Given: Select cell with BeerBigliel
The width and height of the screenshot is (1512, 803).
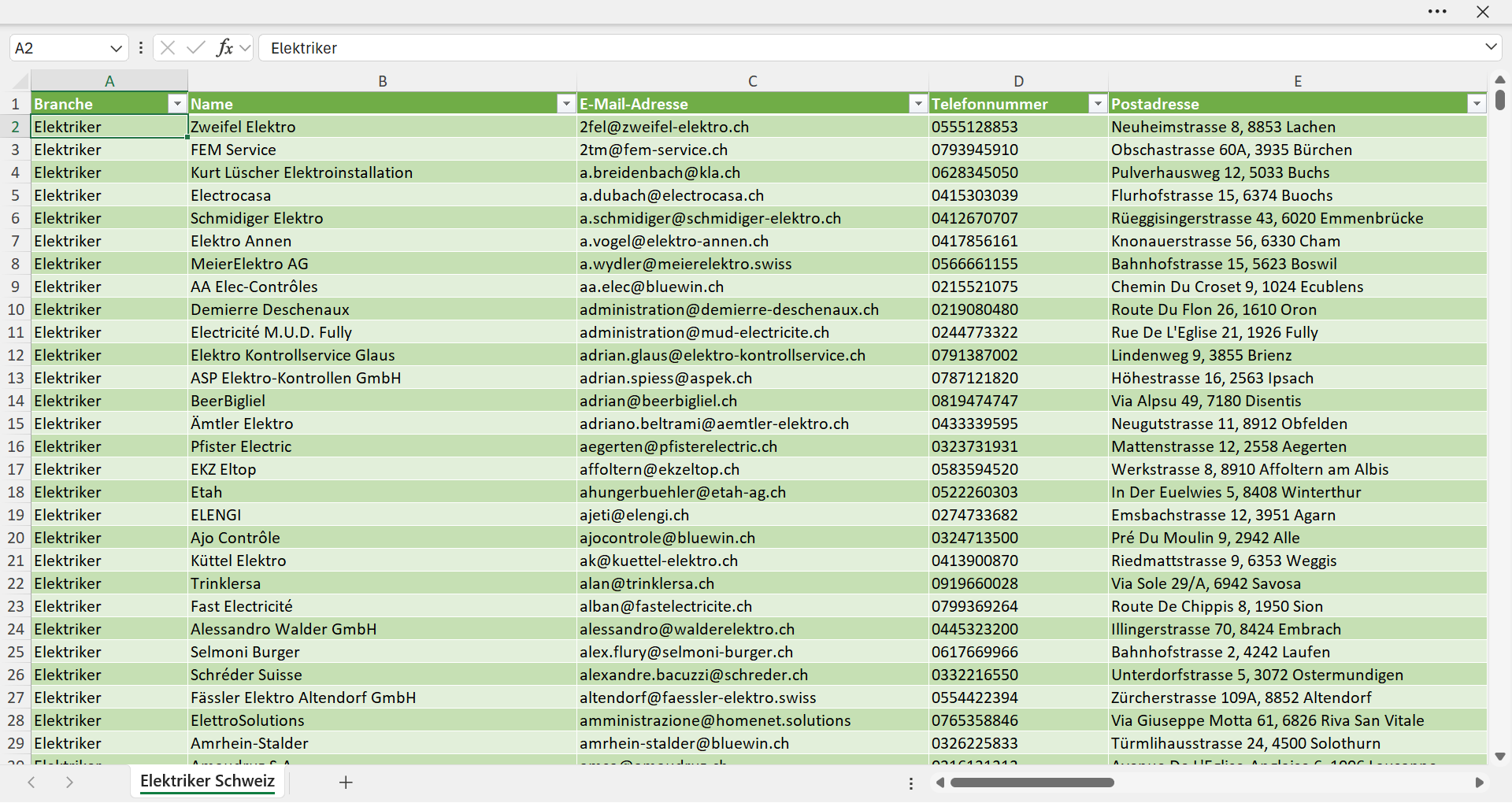Looking at the screenshot, I should (383, 401).
